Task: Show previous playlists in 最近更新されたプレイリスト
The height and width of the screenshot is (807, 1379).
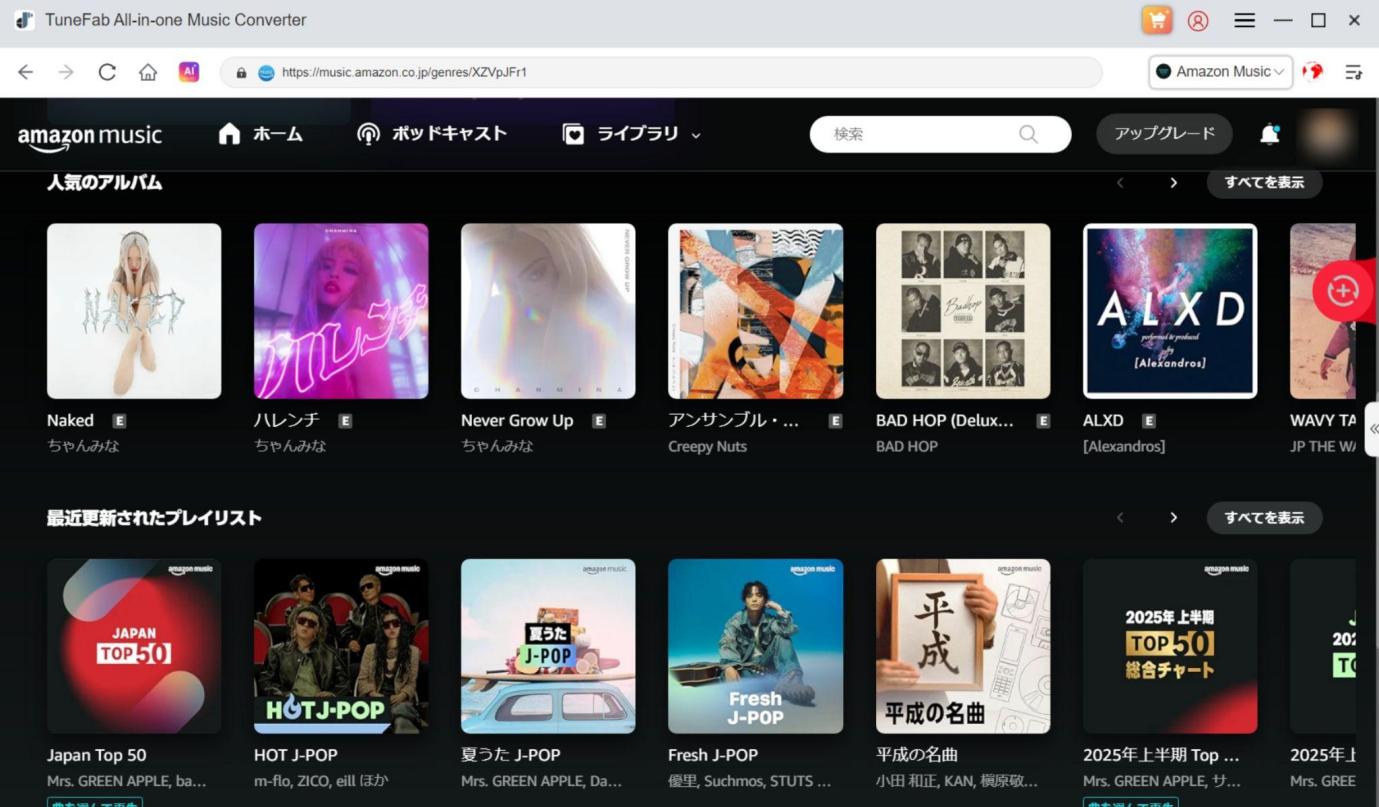Action: tap(1120, 518)
